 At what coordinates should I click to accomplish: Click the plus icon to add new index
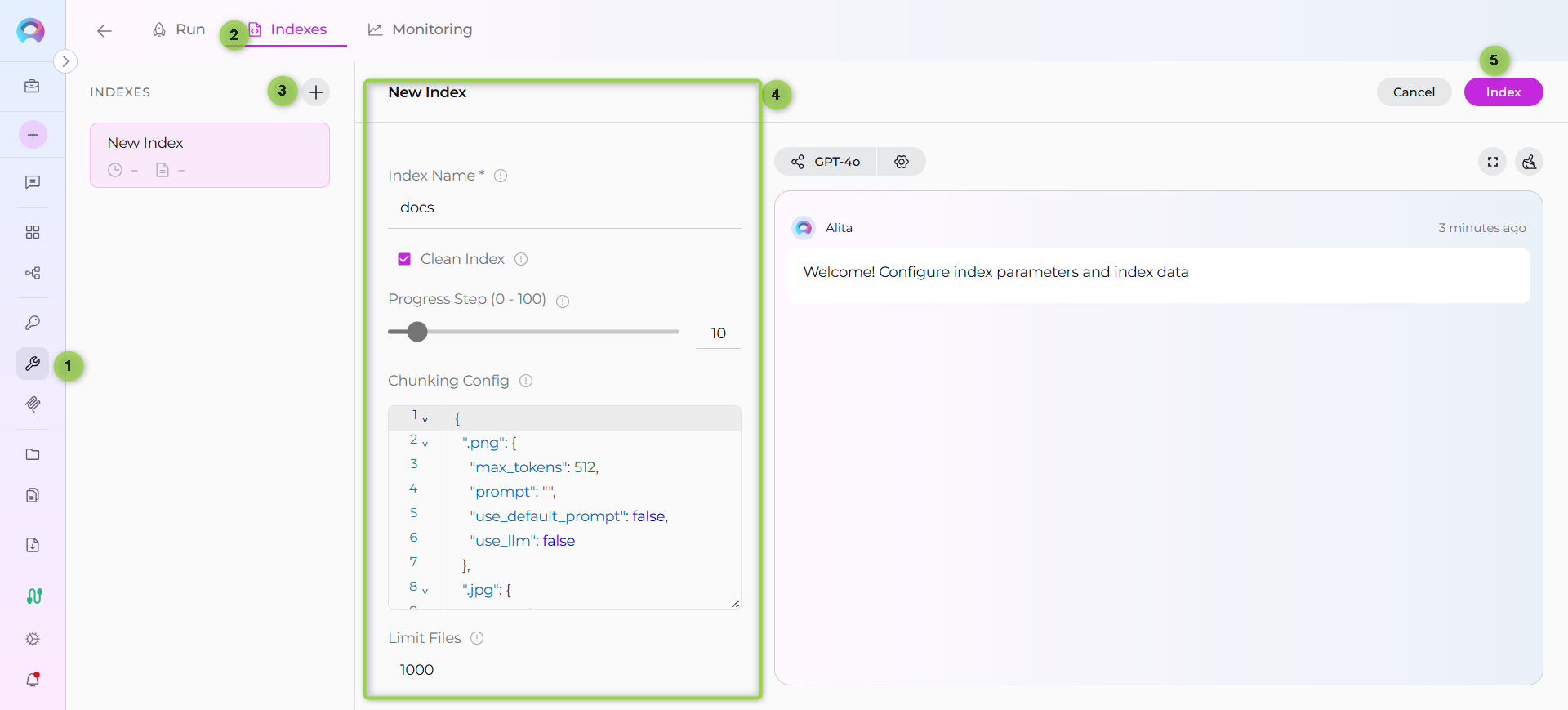(x=316, y=92)
